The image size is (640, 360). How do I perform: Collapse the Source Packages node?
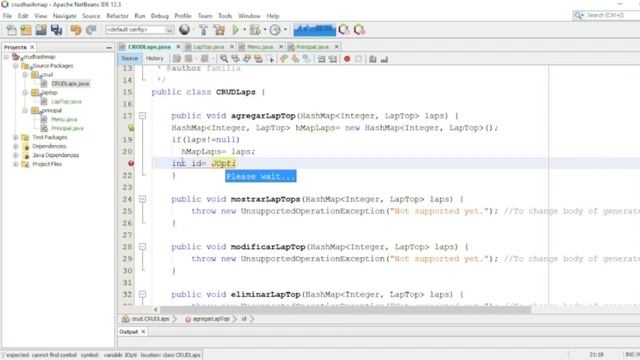16,66
